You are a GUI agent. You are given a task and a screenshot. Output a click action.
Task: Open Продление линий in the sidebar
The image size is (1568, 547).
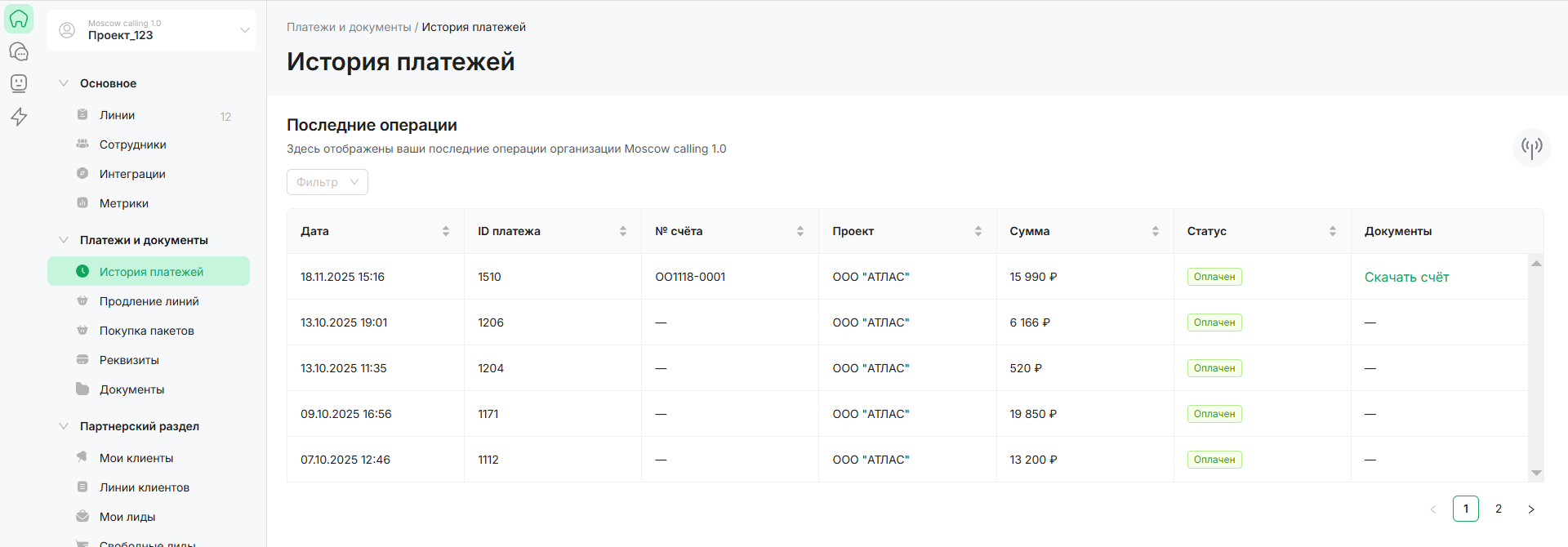pos(149,301)
